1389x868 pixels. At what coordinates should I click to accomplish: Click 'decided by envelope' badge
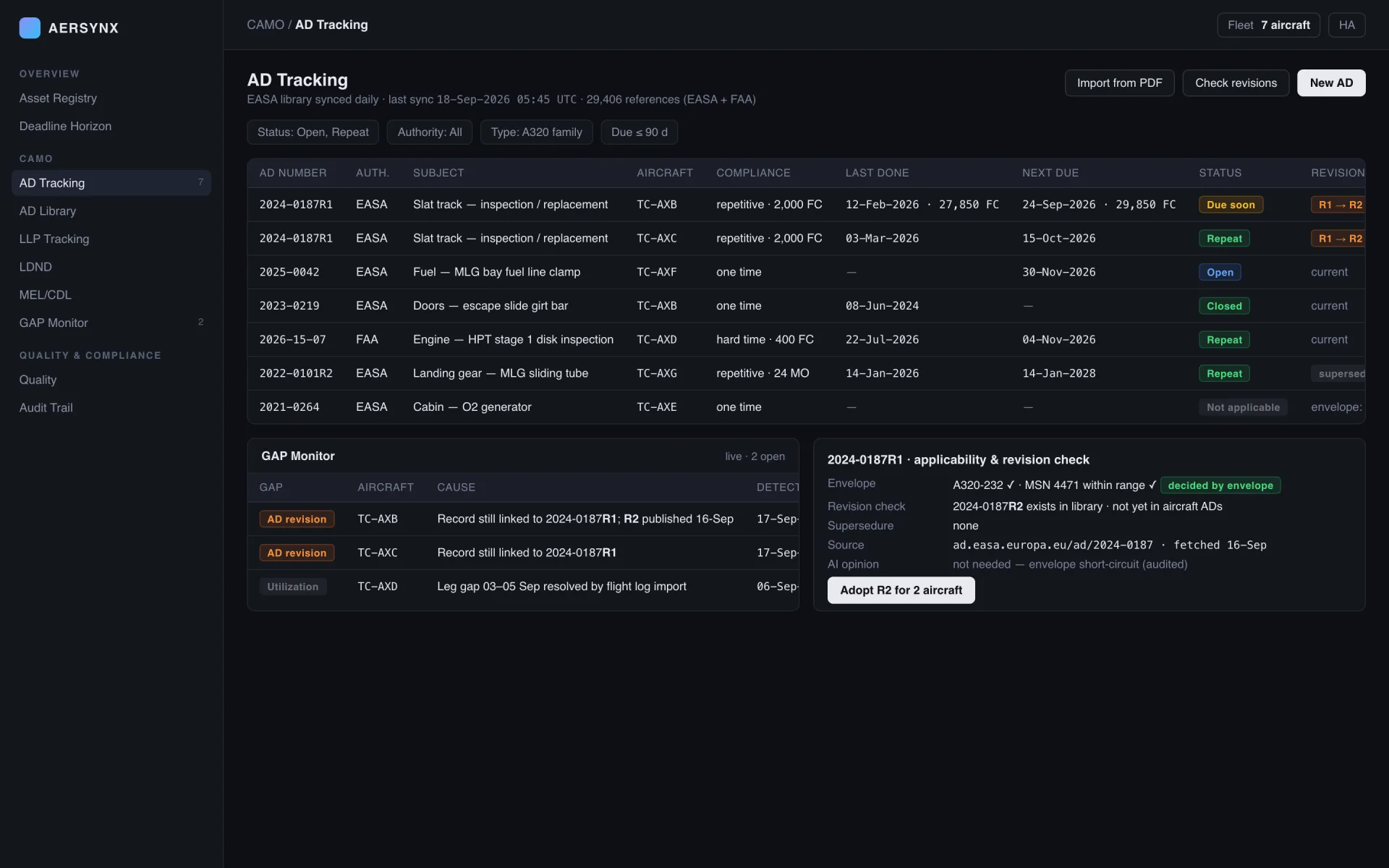click(x=1220, y=485)
